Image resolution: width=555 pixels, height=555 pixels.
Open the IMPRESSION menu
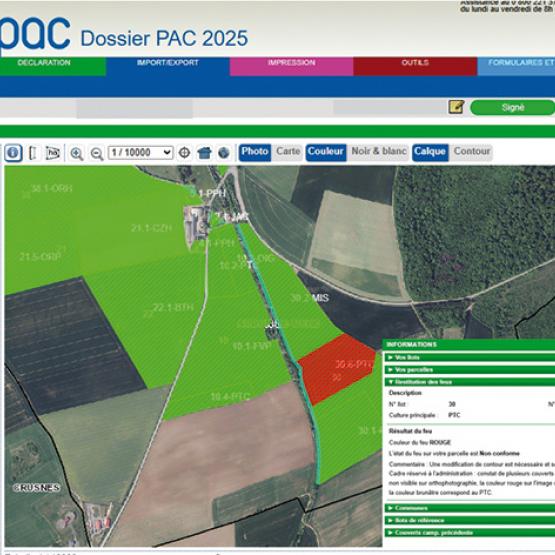(x=291, y=66)
